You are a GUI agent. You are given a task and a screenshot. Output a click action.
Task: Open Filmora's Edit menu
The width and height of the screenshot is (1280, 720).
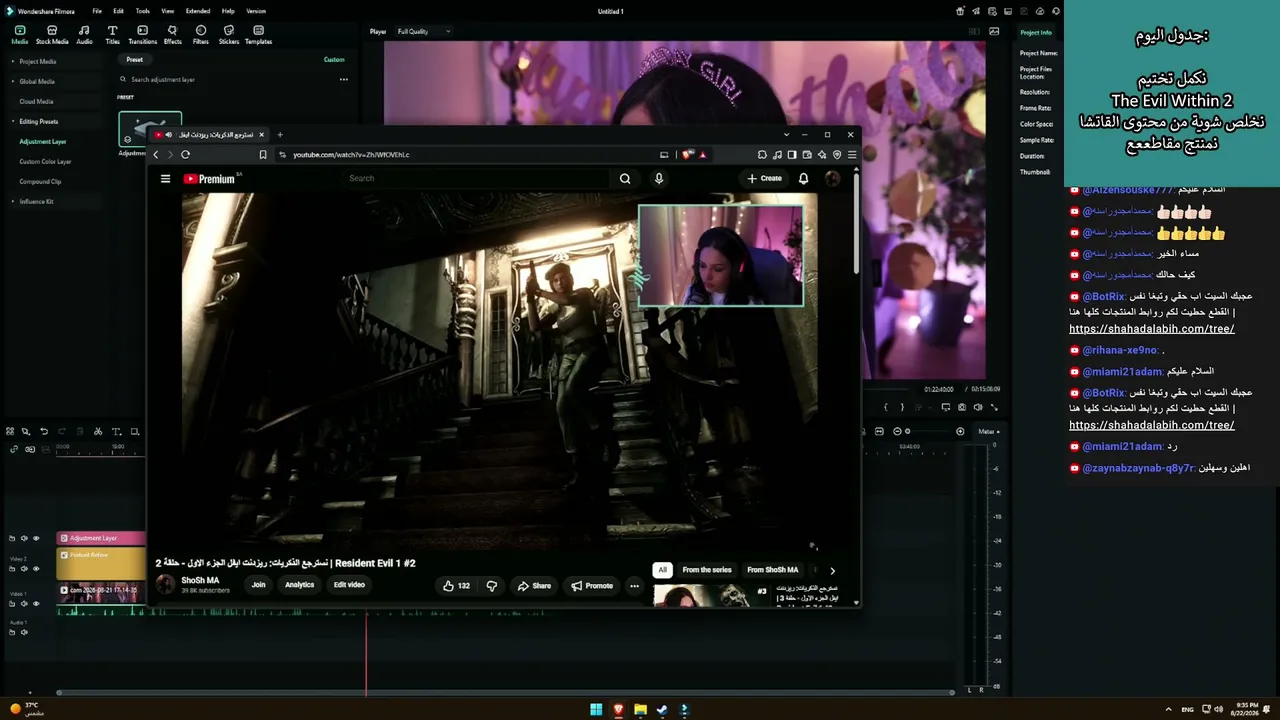pyautogui.click(x=118, y=11)
